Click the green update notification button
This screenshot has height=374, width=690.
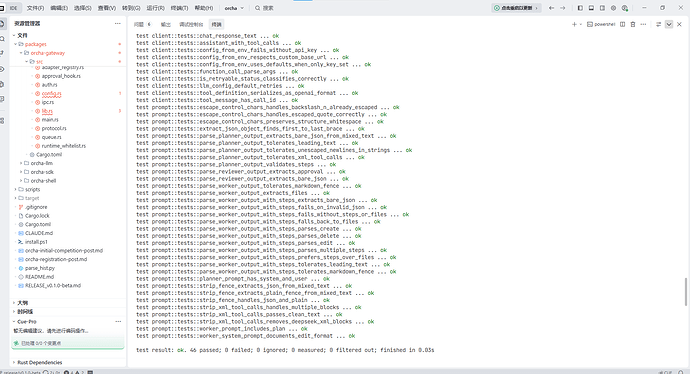pyautogui.click(x=516, y=8)
